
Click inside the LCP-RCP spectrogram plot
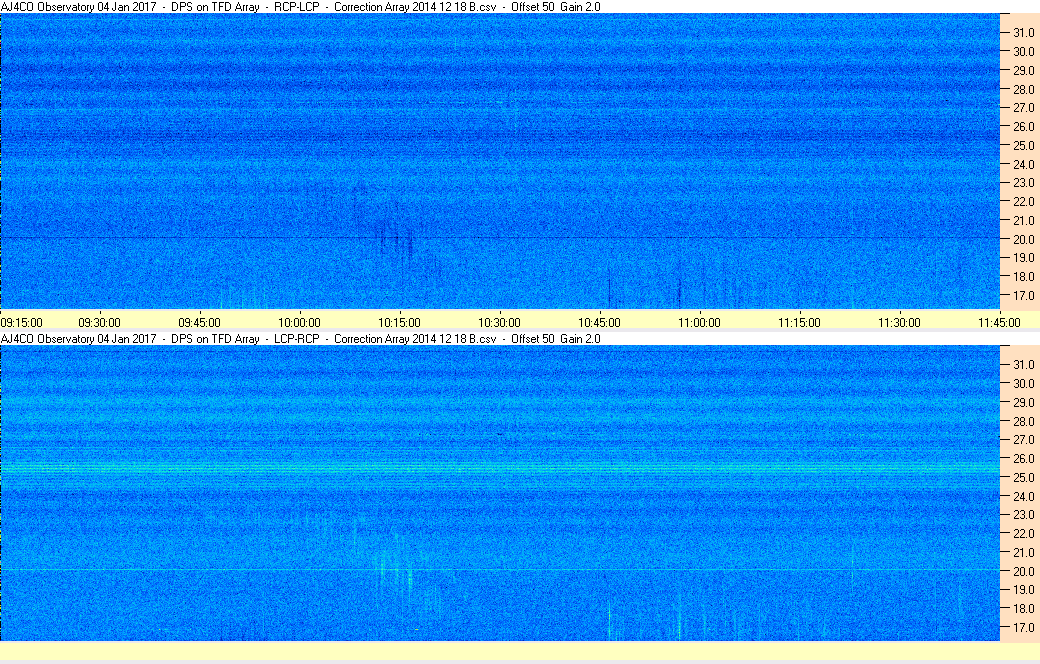click(500, 493)
